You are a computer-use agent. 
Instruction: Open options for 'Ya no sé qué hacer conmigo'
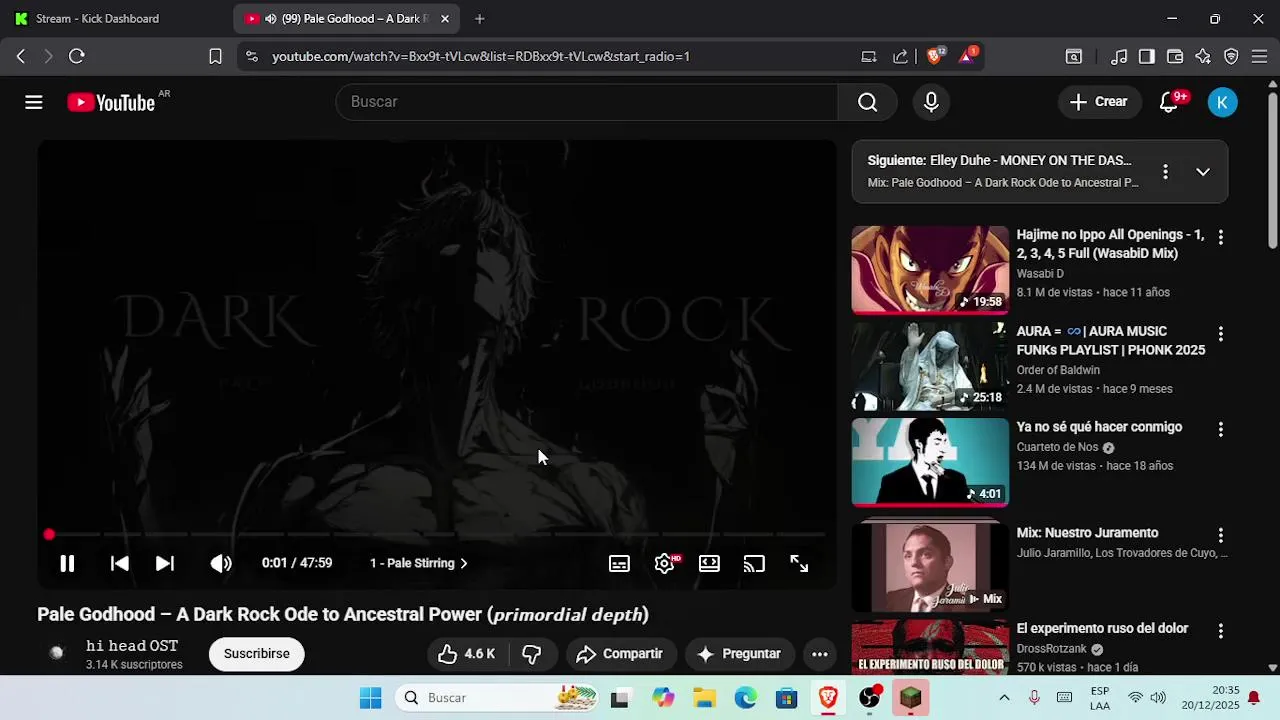click(x=1220, y=429)
